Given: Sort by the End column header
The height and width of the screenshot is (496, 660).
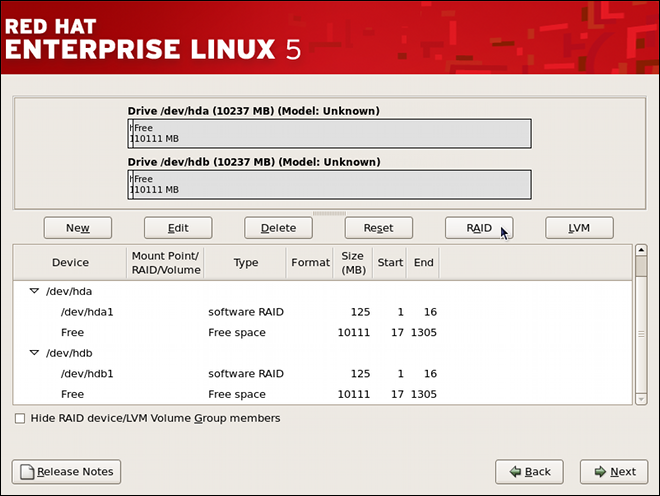Looking at the screenshot, I should [x=423, y=263].
